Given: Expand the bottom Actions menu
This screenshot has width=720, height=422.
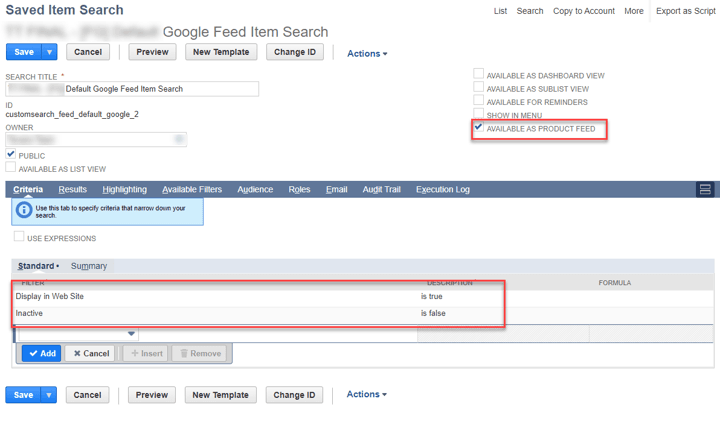Looking at the screenshot, I should (366, 394).
